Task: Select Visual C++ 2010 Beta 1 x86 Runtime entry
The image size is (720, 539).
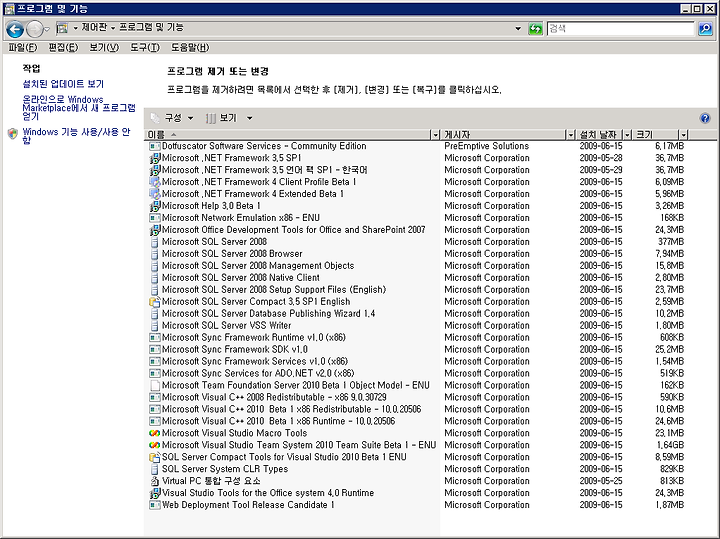Action: pyautogui.click(x=416, y=421)
